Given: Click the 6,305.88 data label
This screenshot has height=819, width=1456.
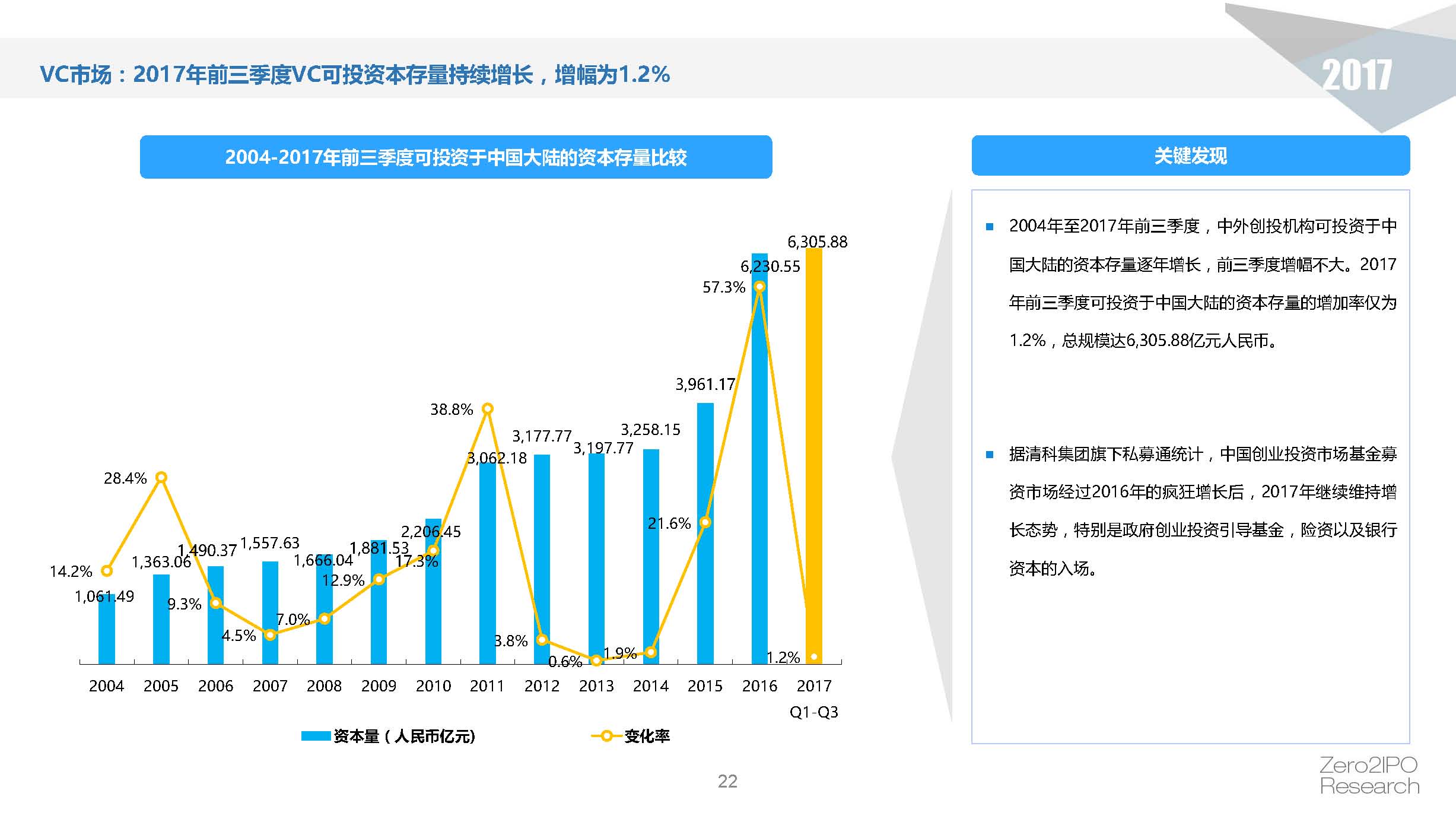Looking at the screenshot, I should [817, 242].
